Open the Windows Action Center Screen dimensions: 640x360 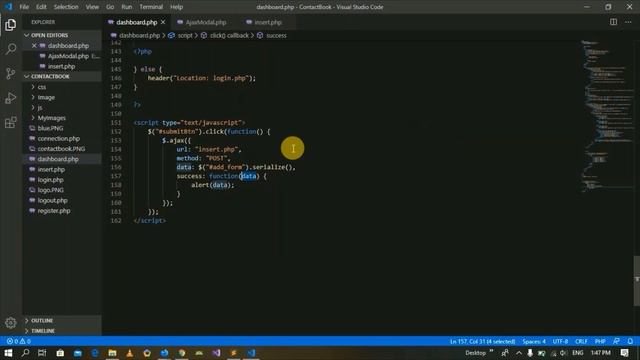pos(624,353)
